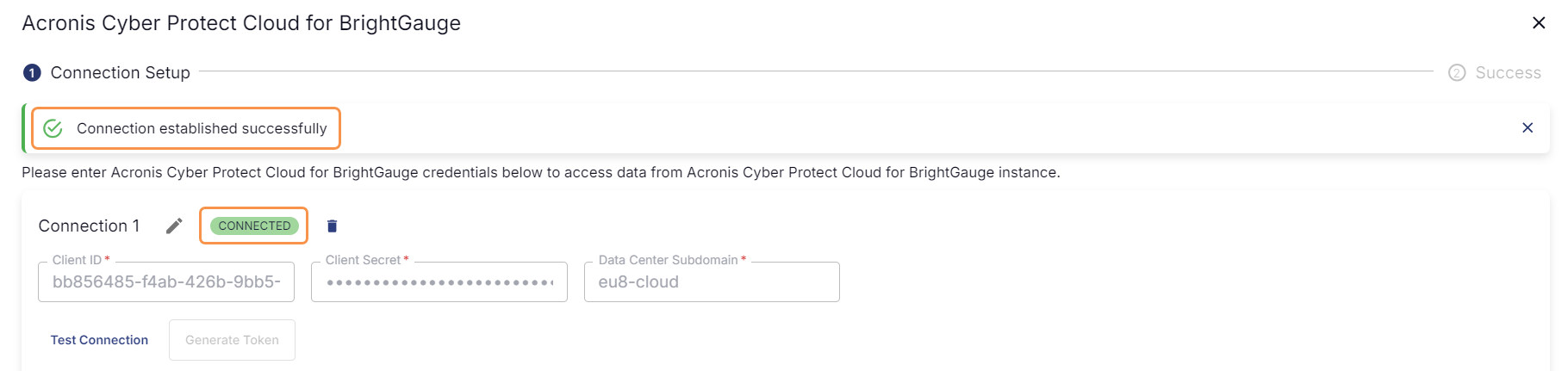This screenshot has height=371, width=1568.
Task: Click the Client Secret field label
Action: point(363,260)
